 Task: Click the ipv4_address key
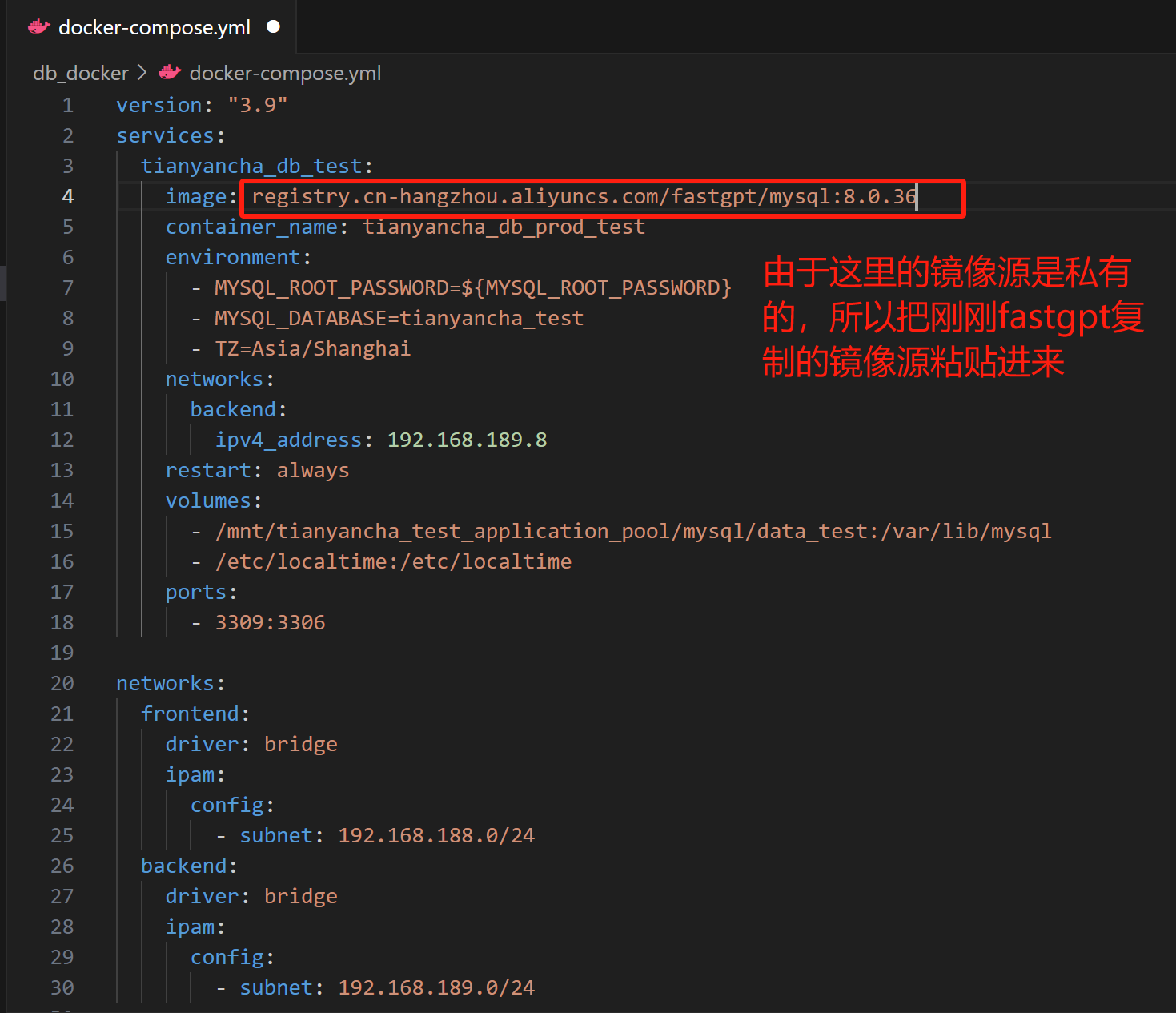288,440
